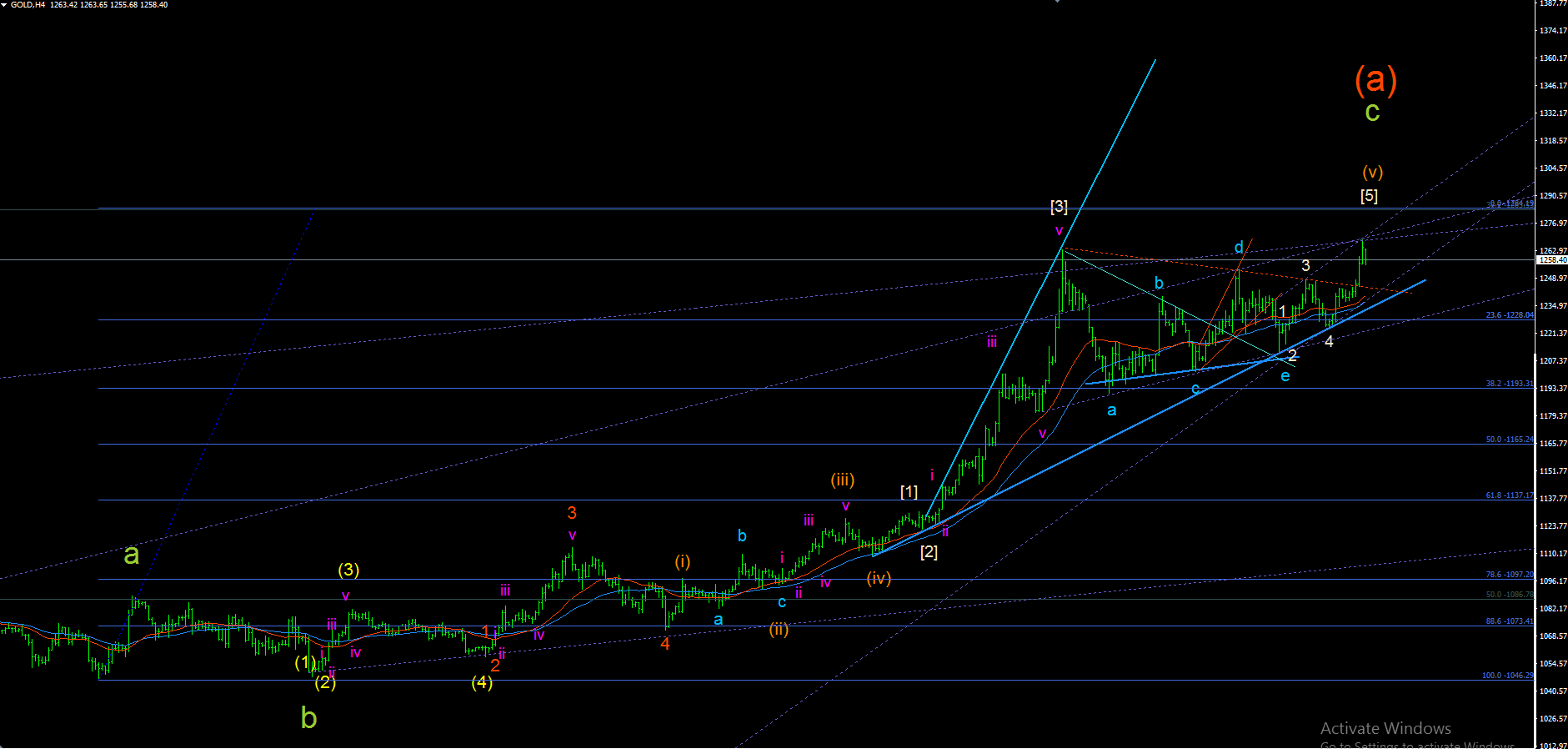Select the red 1 wave label
The height and width of the screenshot is (749, 1568).
[x=486, y=632]
